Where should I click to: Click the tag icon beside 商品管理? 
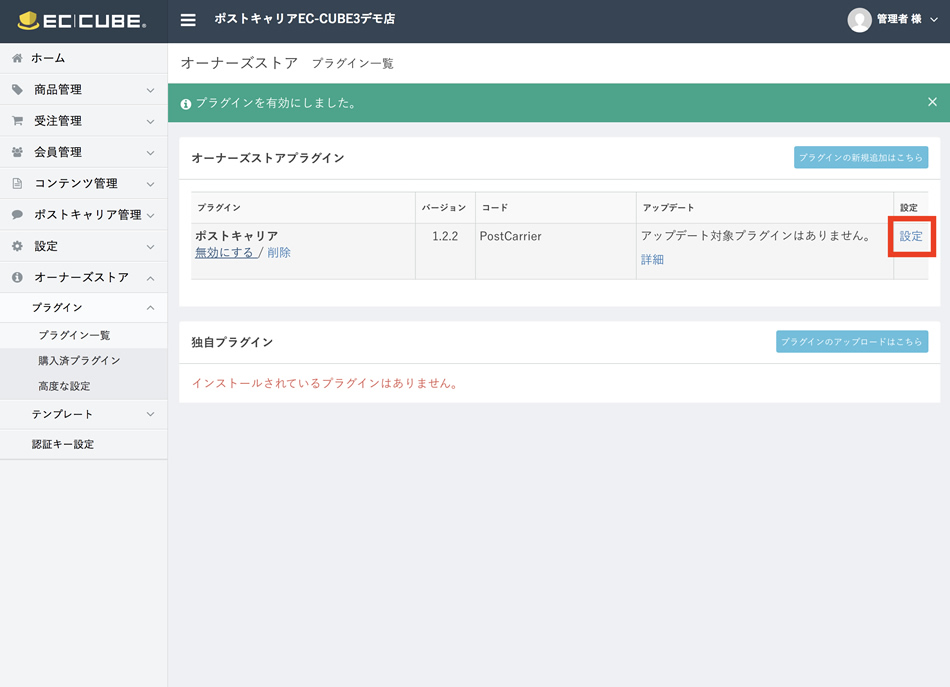(17, 90)
